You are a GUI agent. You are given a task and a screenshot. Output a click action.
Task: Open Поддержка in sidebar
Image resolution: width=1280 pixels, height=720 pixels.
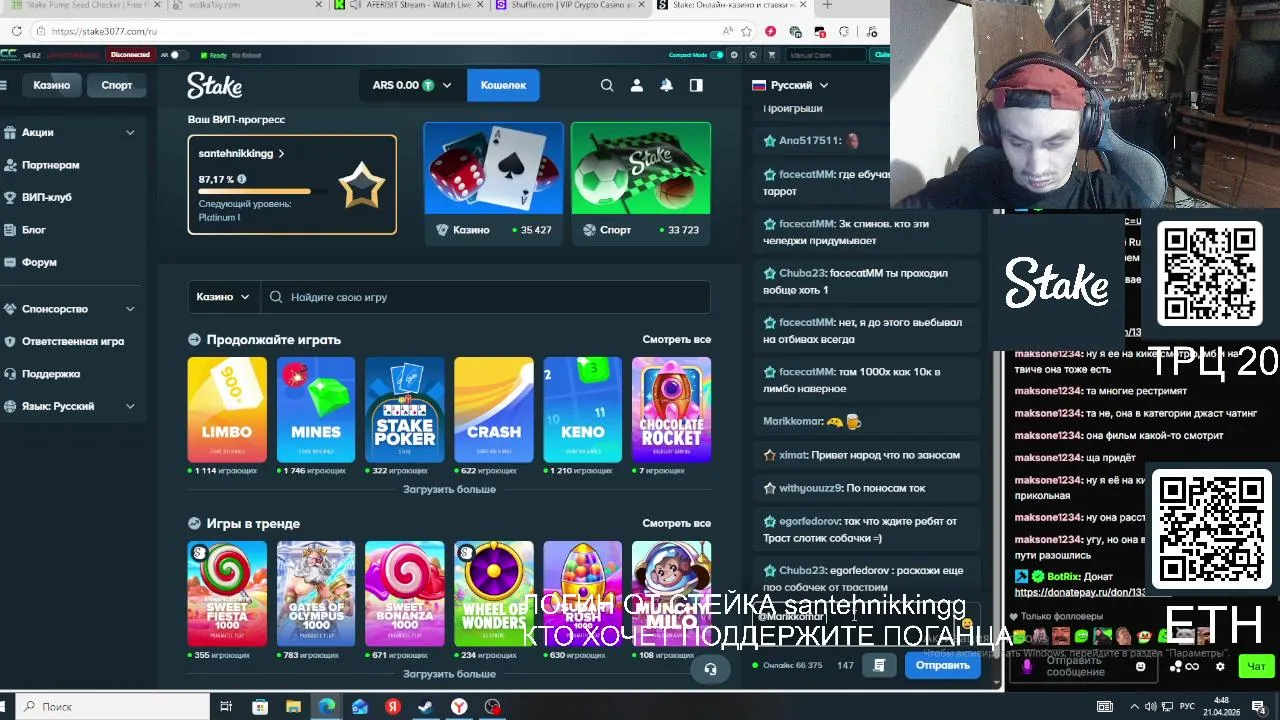[50, 374]
